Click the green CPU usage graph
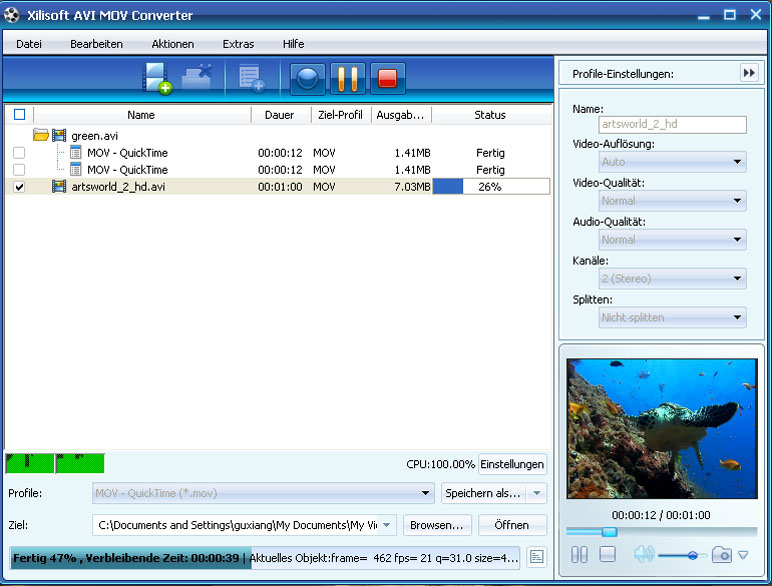The image size is (772, 586). [55, 463]
